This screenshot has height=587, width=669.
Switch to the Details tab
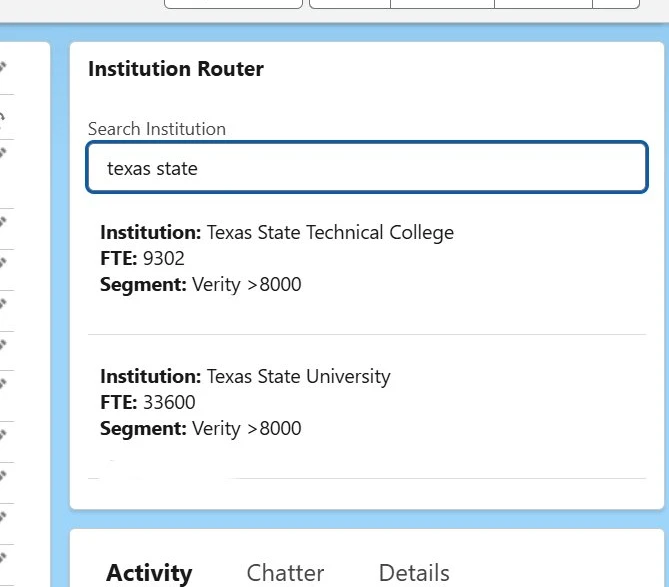point(414,572)
